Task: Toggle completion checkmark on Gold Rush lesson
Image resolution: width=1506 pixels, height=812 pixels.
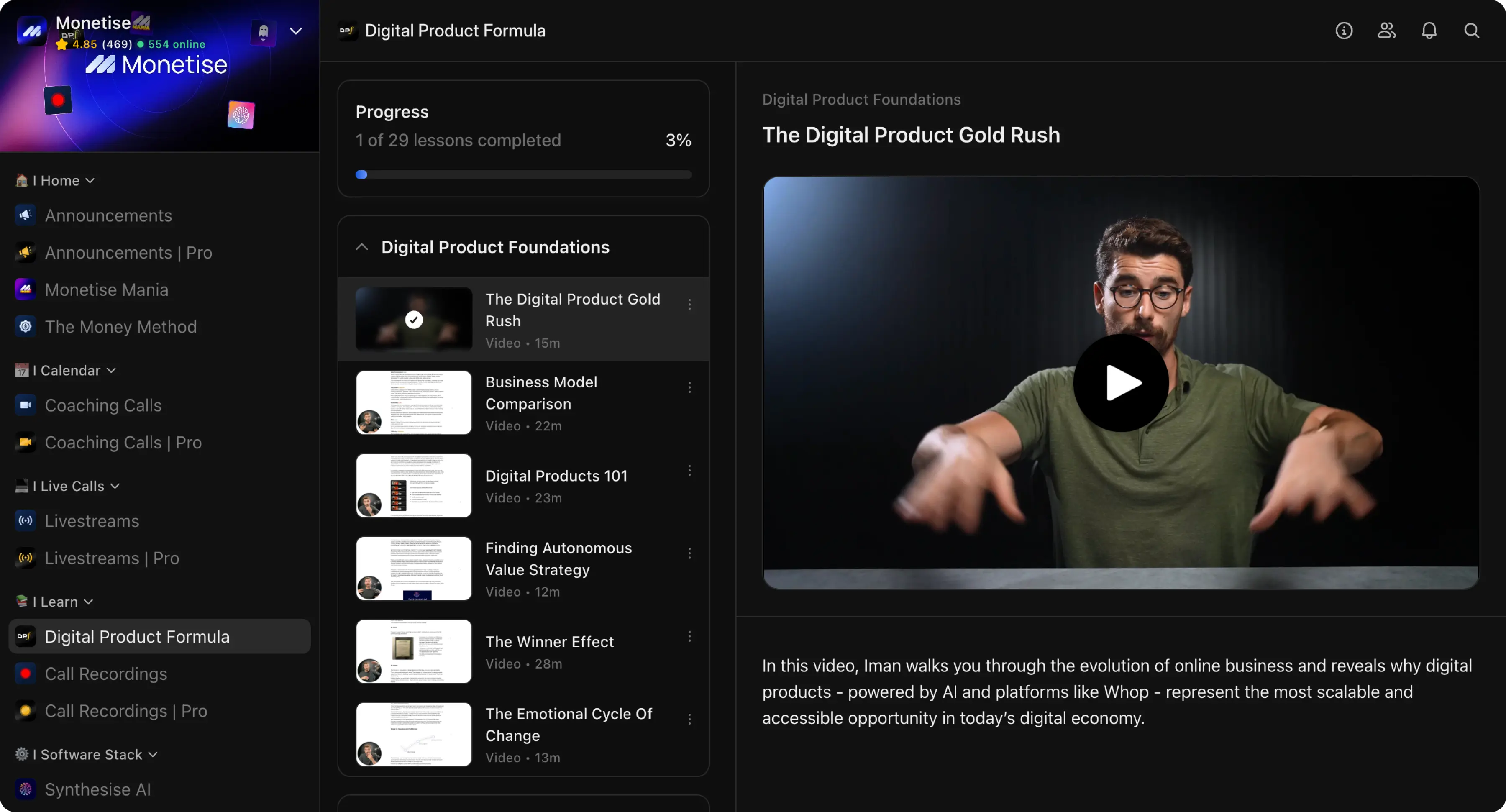Action: [414, 320]
